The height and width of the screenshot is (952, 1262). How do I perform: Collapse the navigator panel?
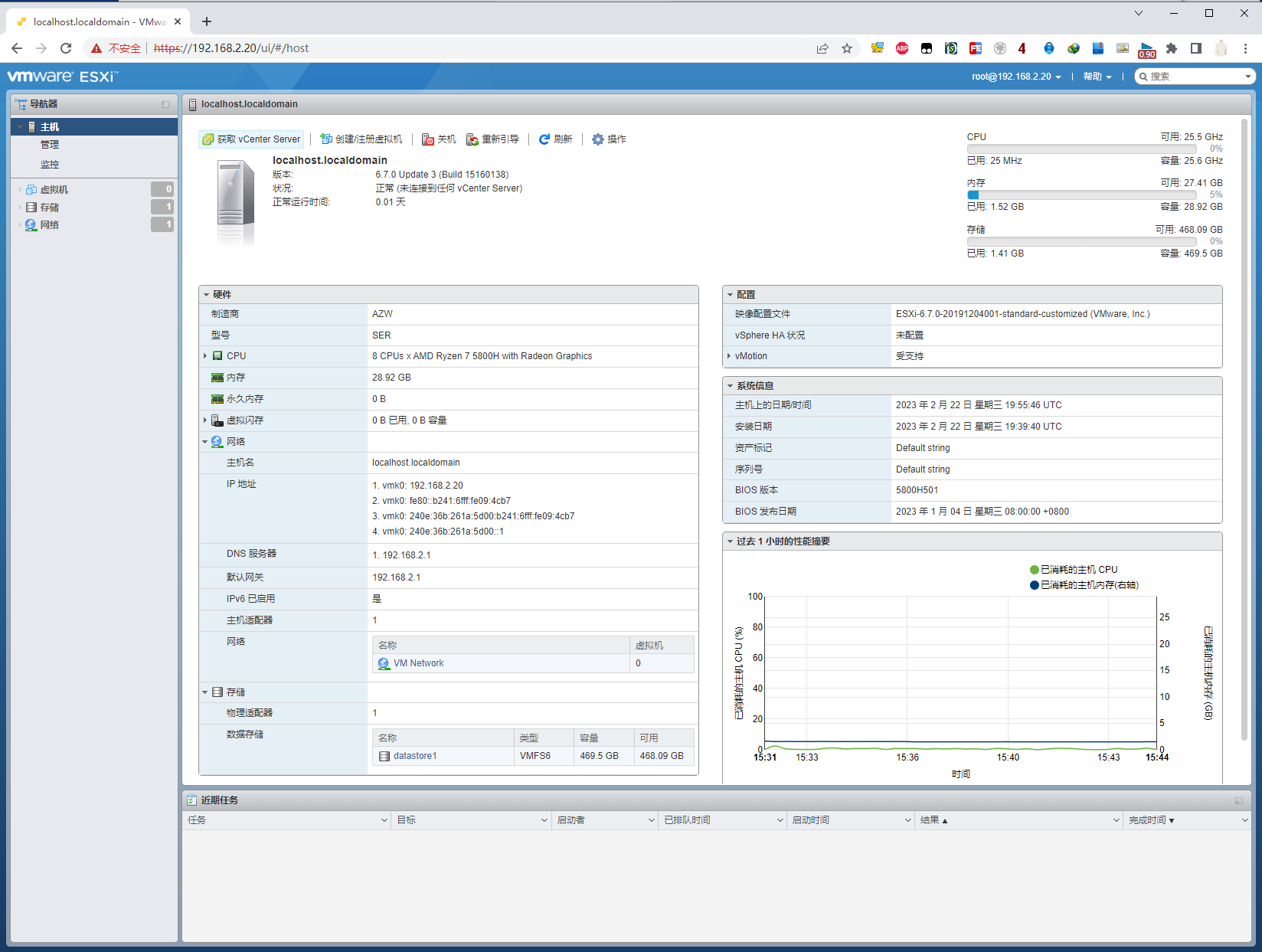[x=165, y=104]
